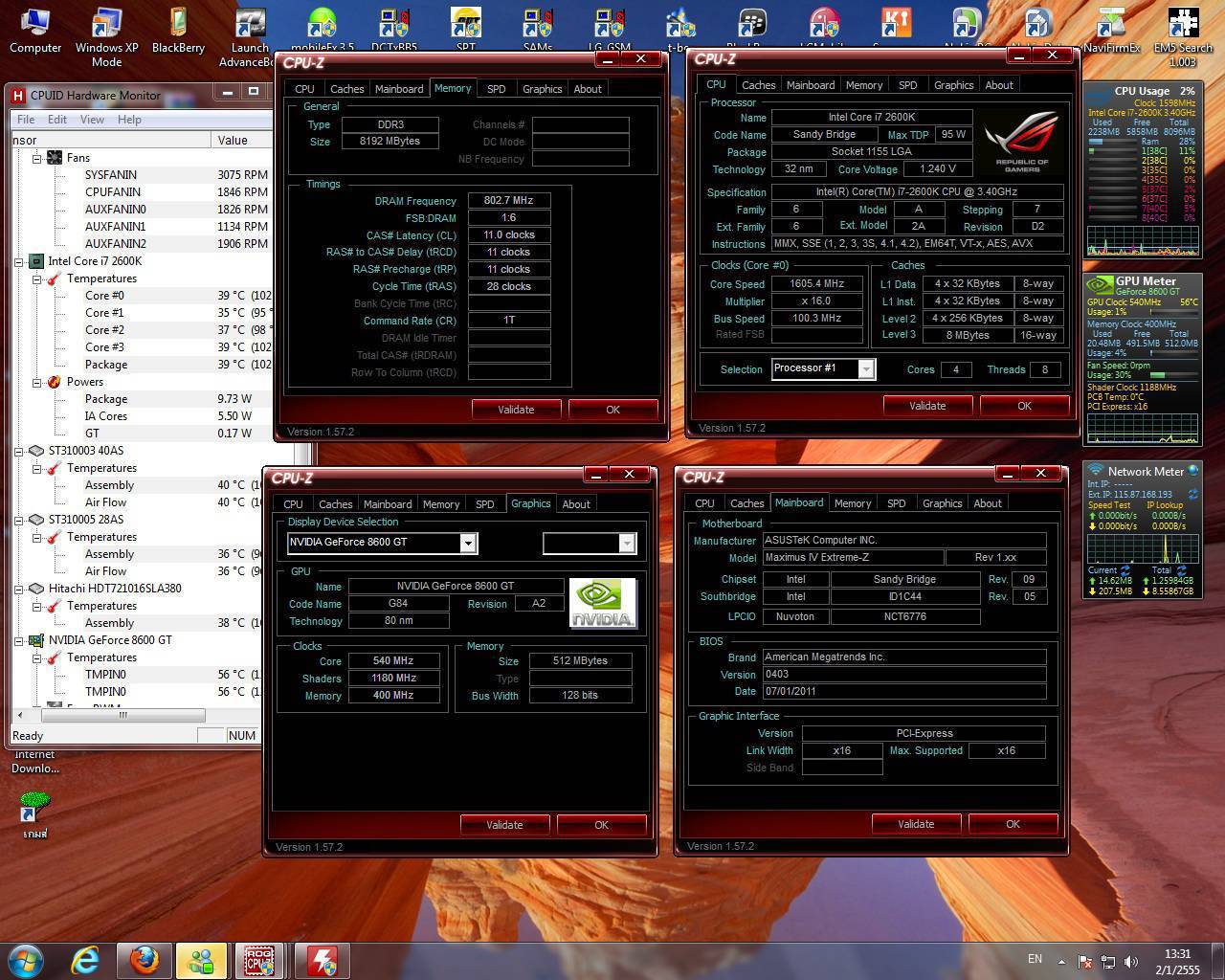Click the Core Voltage value 1.240 V

[937, 168]
